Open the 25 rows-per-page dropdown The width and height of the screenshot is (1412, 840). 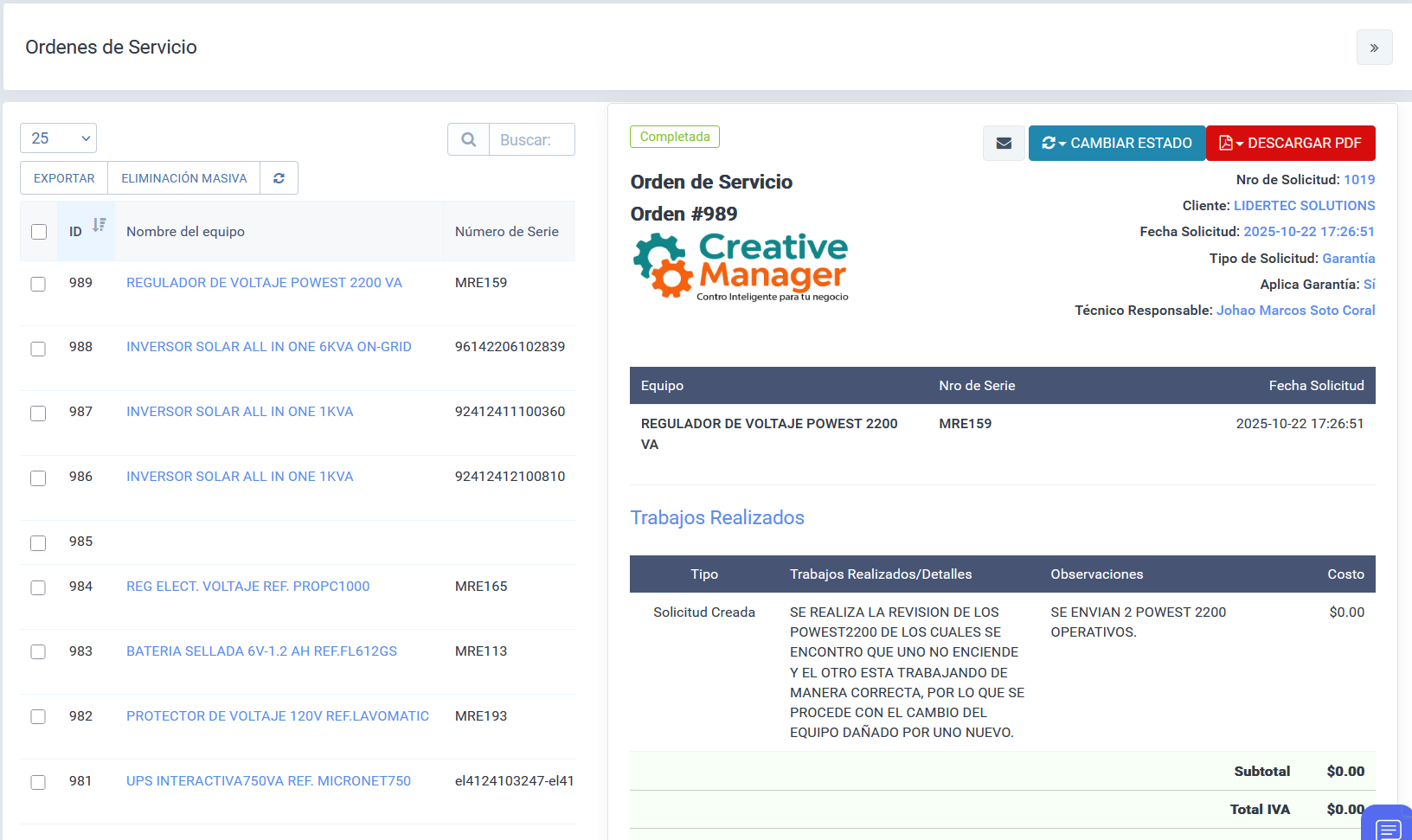pos(58,138)
